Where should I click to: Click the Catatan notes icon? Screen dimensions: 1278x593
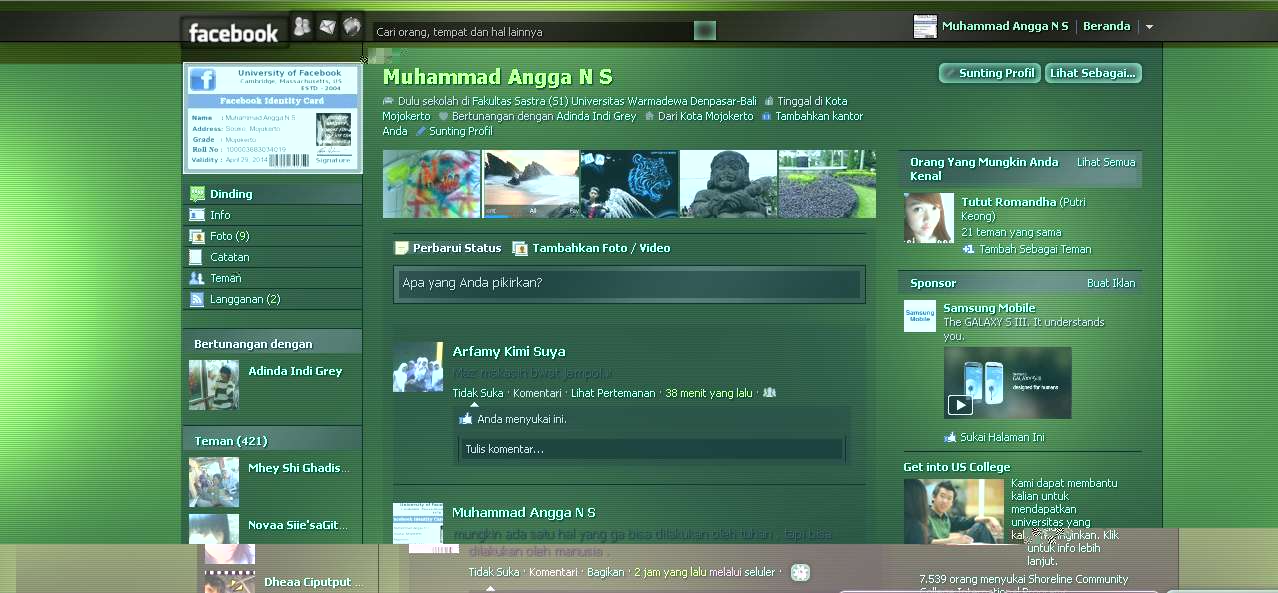click(197, 257)
